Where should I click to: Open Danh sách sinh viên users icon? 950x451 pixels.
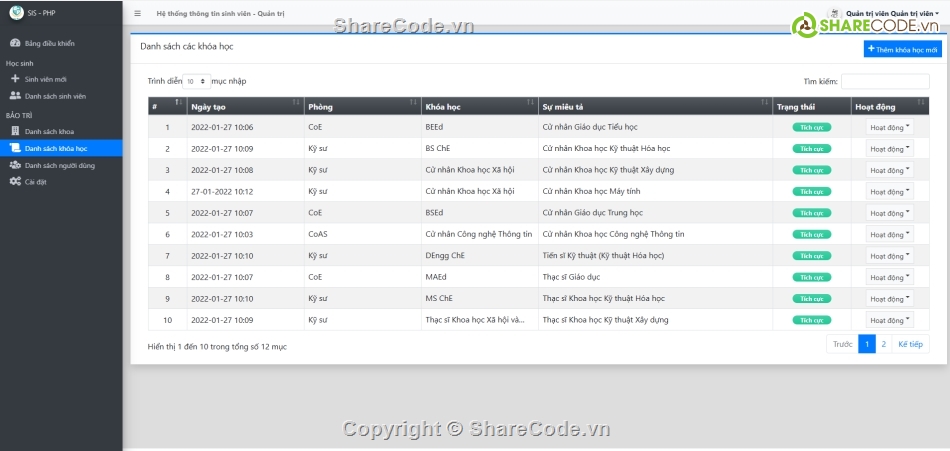click(14, 96)
